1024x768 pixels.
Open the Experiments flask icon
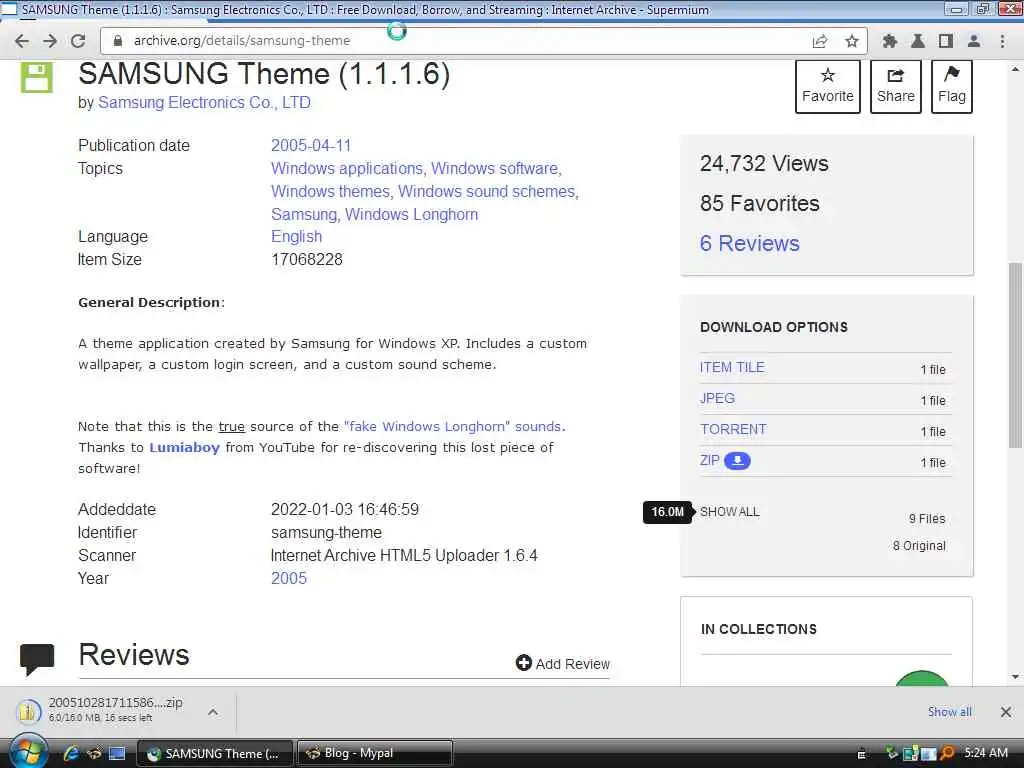tap(918, 41)
